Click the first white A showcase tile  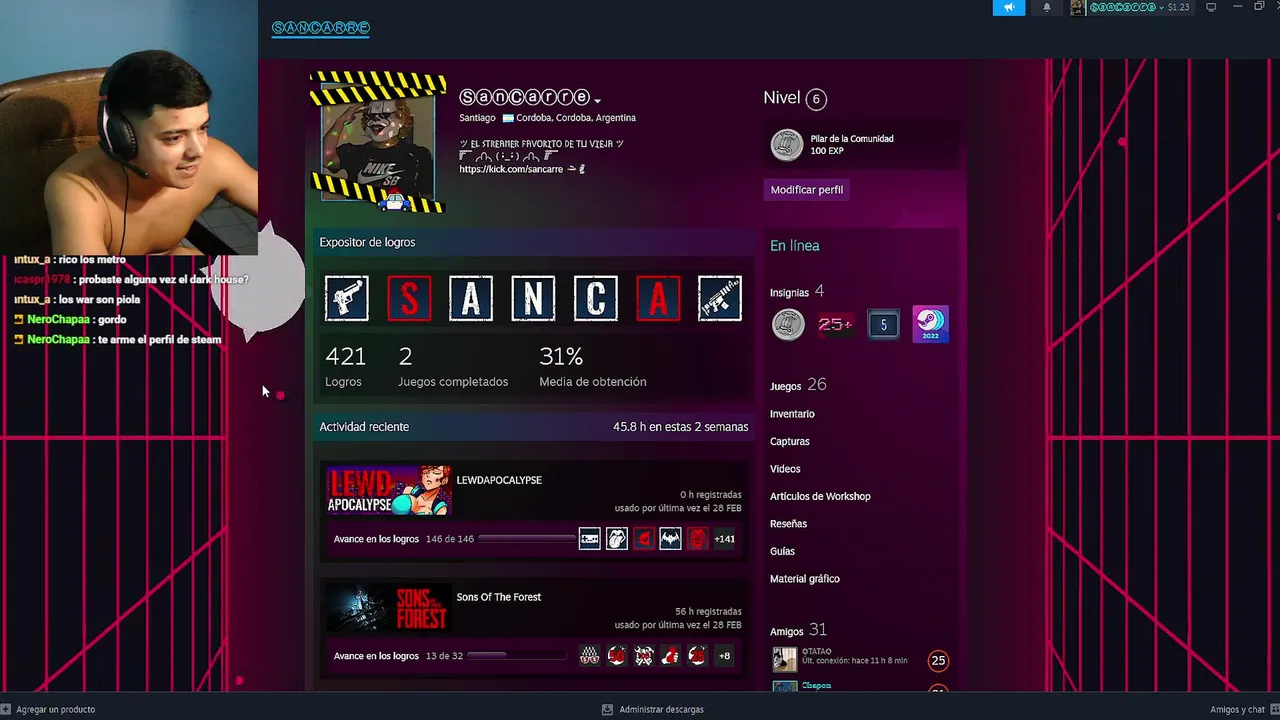click(x=471, y=299)
